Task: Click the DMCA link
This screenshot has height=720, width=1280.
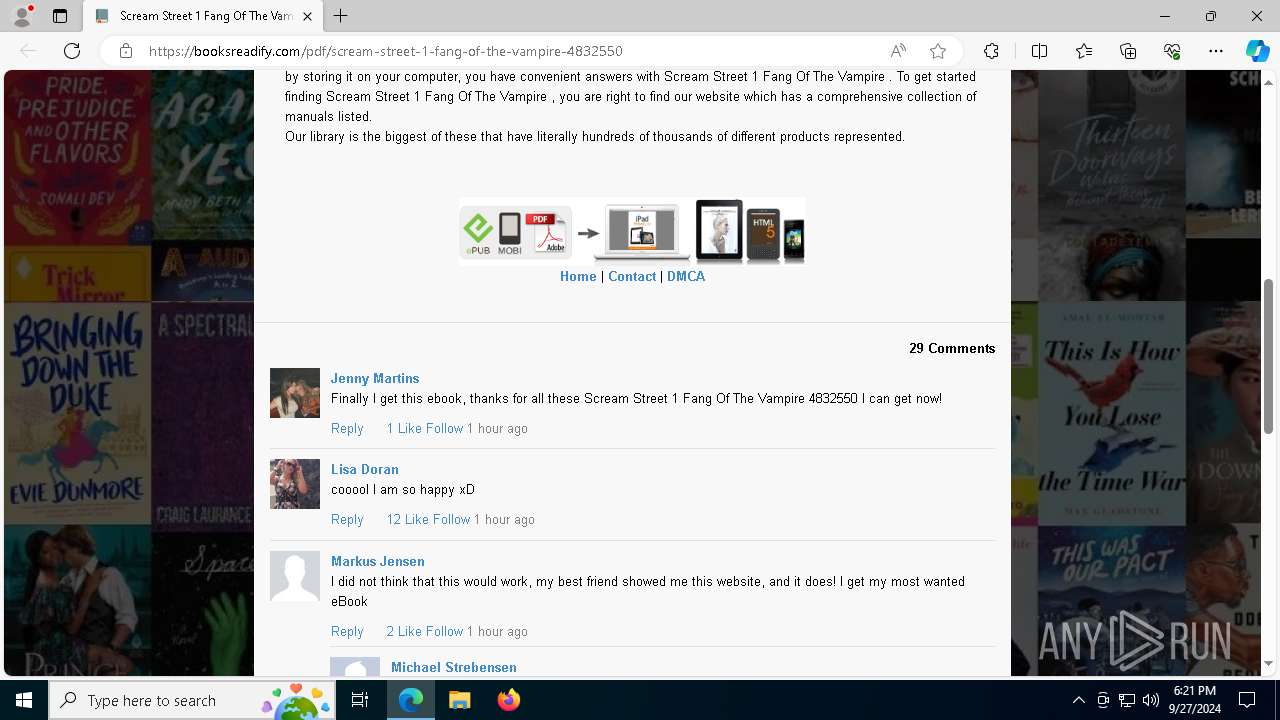Action: [686, 276]
